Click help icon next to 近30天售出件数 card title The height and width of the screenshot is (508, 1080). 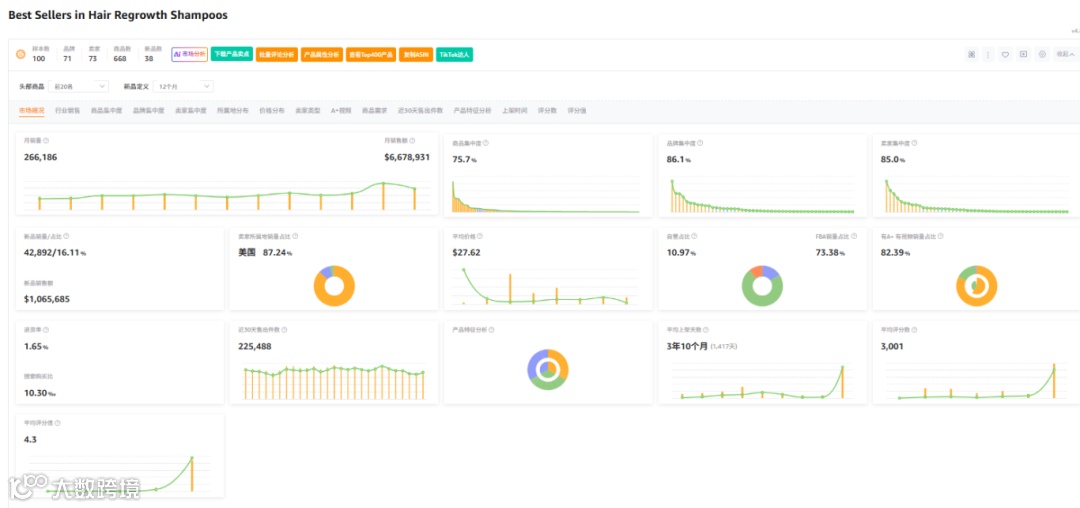click(x=284, y=330)
